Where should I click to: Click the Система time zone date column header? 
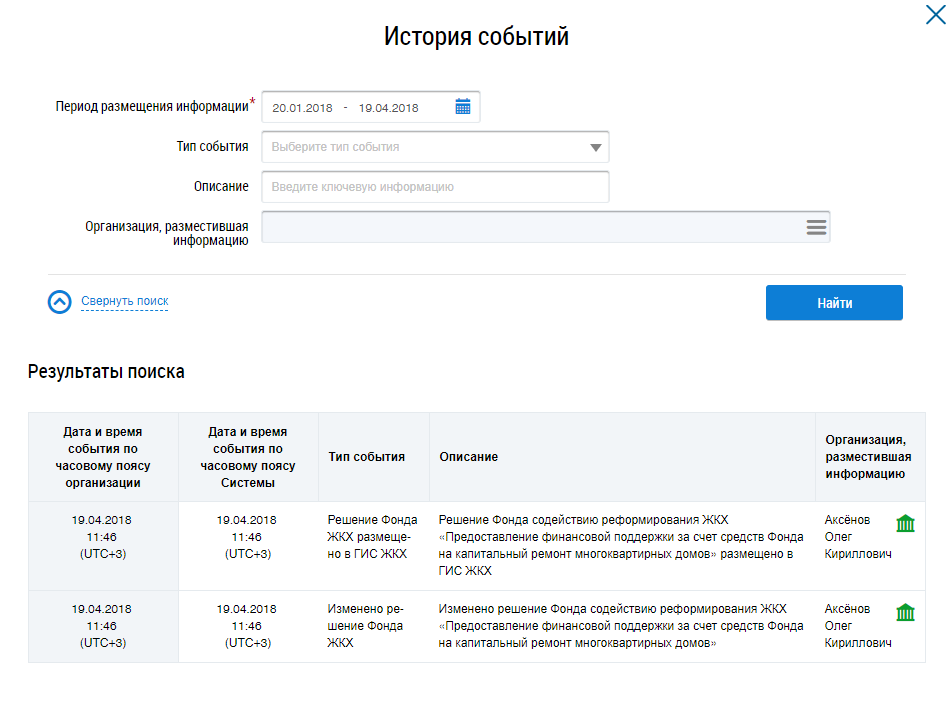(248, 457)
